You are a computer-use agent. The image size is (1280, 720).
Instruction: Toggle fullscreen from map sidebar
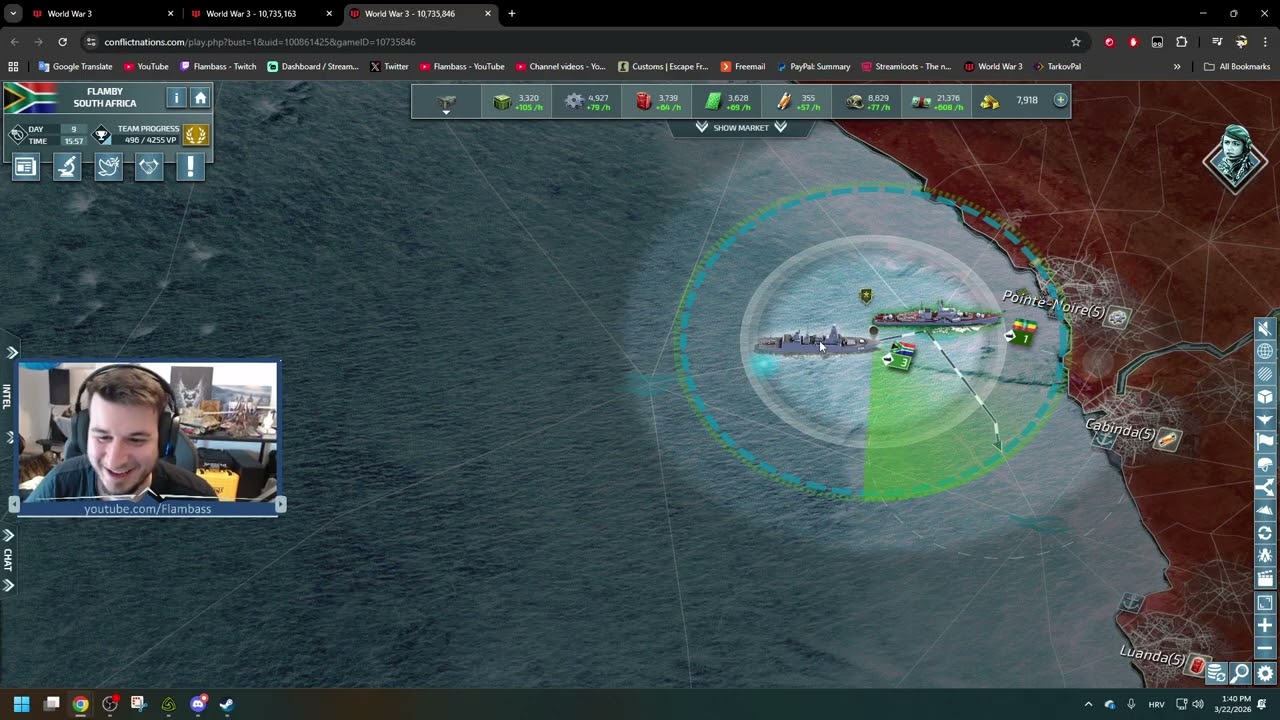(1265, 603)
